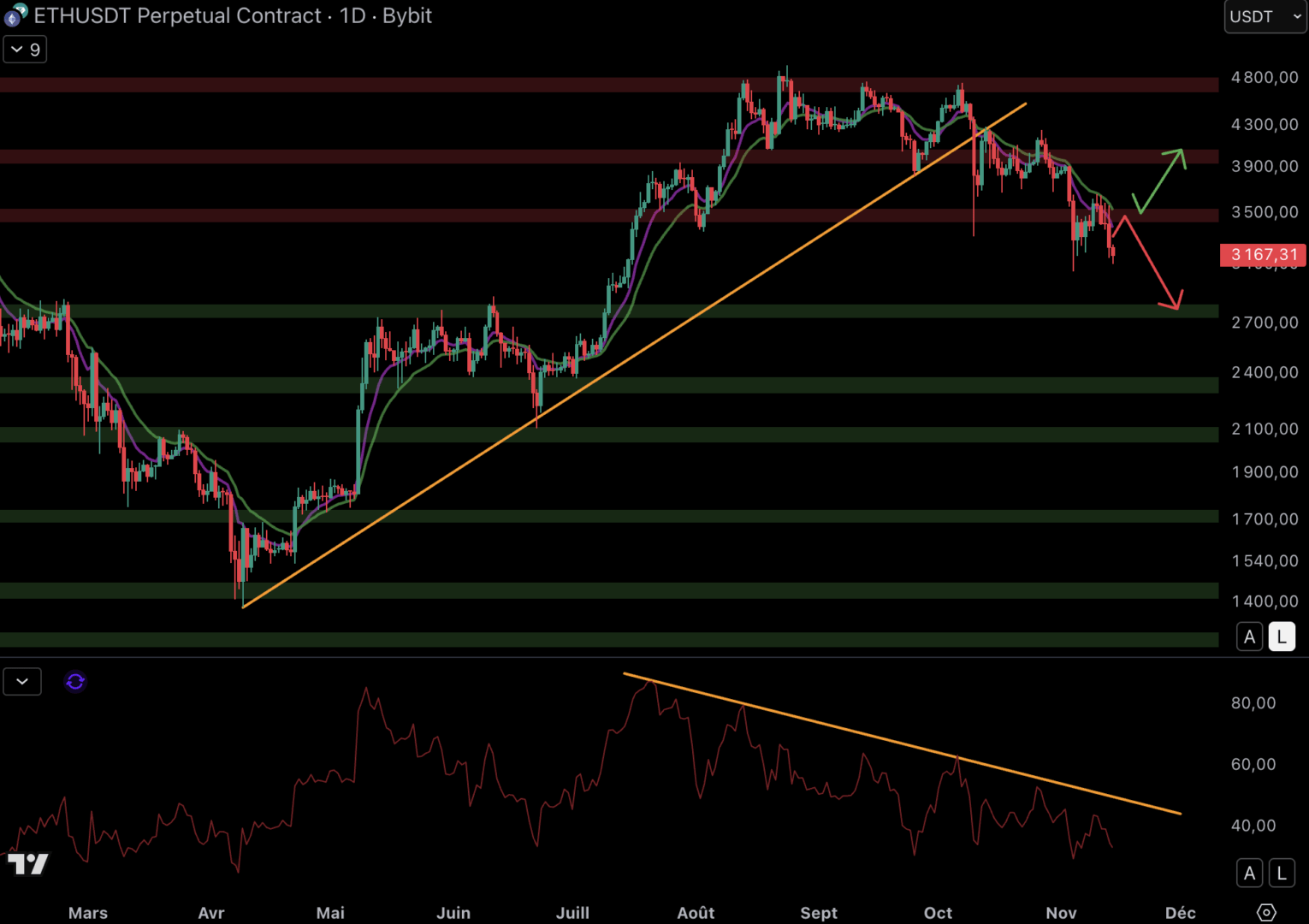Collapse the lower indicator pane via its chevron

click(x=22, y=681)
